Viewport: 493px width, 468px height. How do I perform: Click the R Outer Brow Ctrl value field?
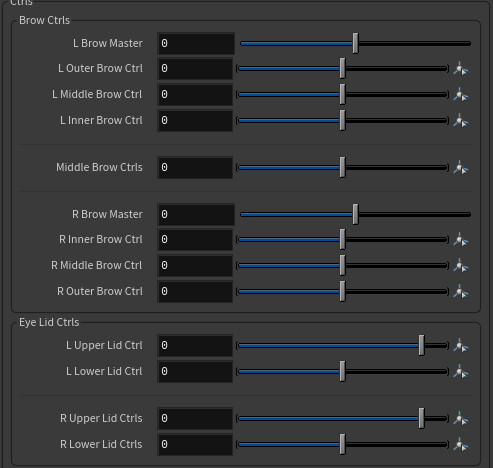pyautogui.click(x=195, y=291)
